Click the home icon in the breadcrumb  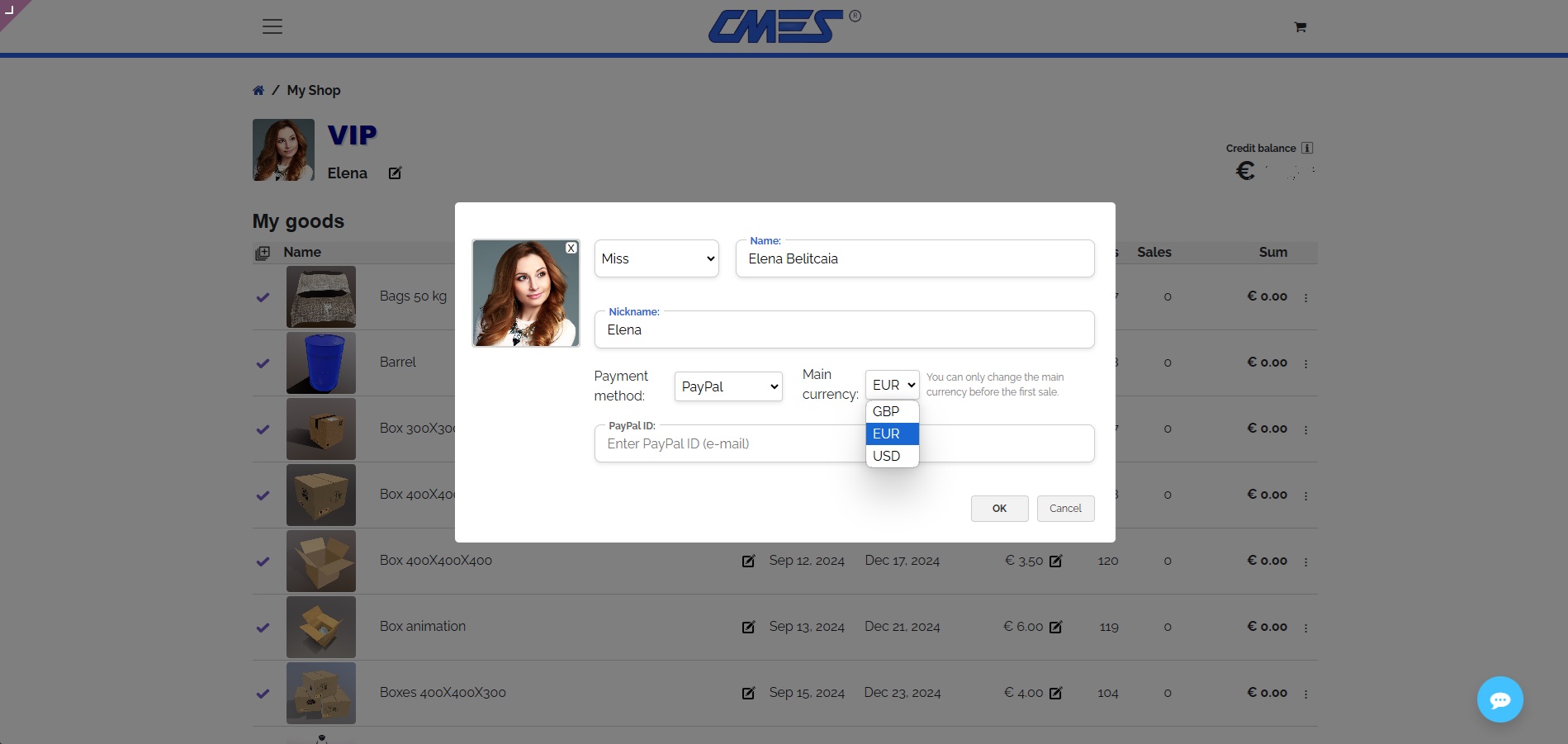click(258, 89)
